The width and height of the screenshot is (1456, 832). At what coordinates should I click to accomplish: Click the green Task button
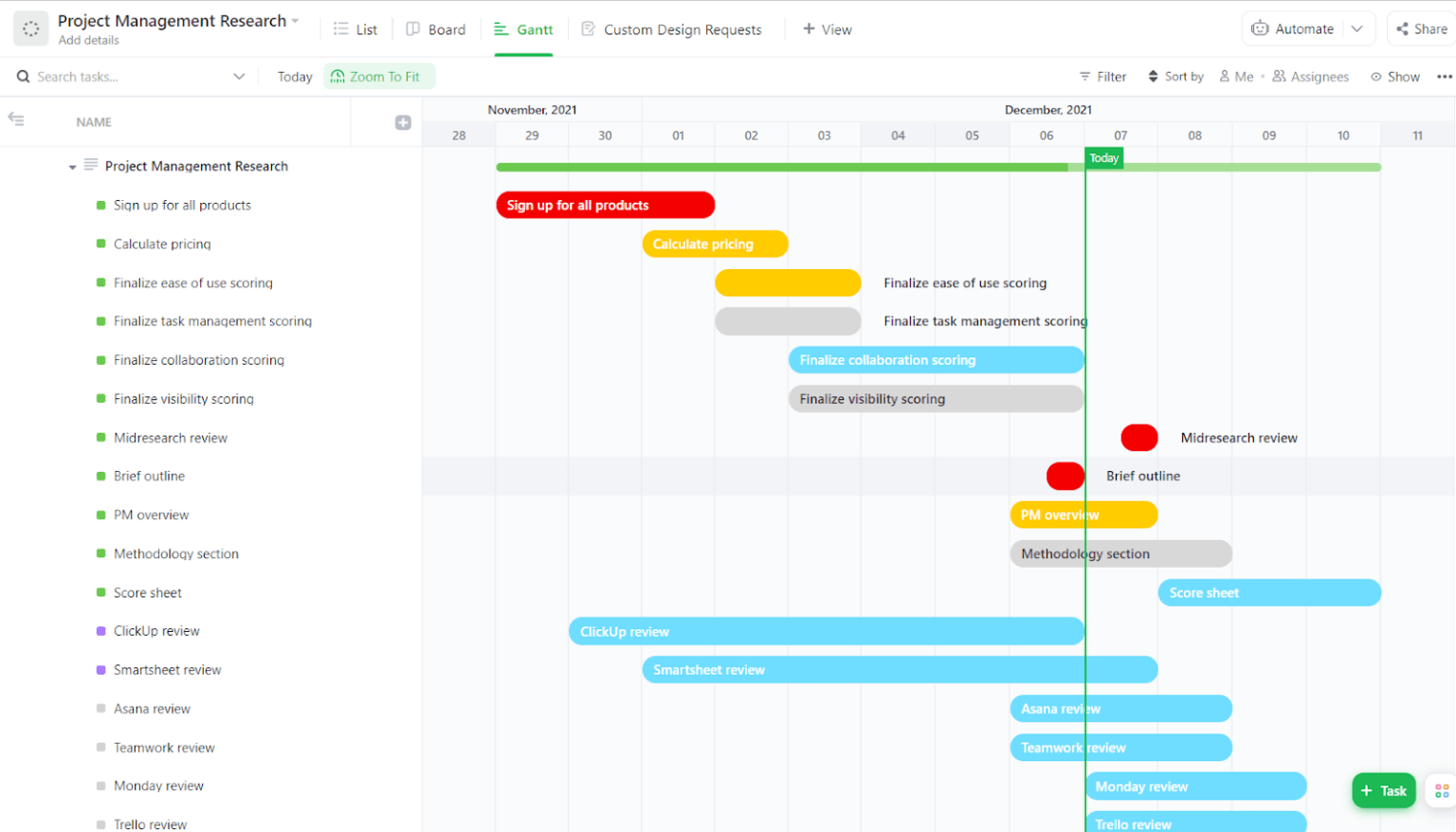point(1383,789)
